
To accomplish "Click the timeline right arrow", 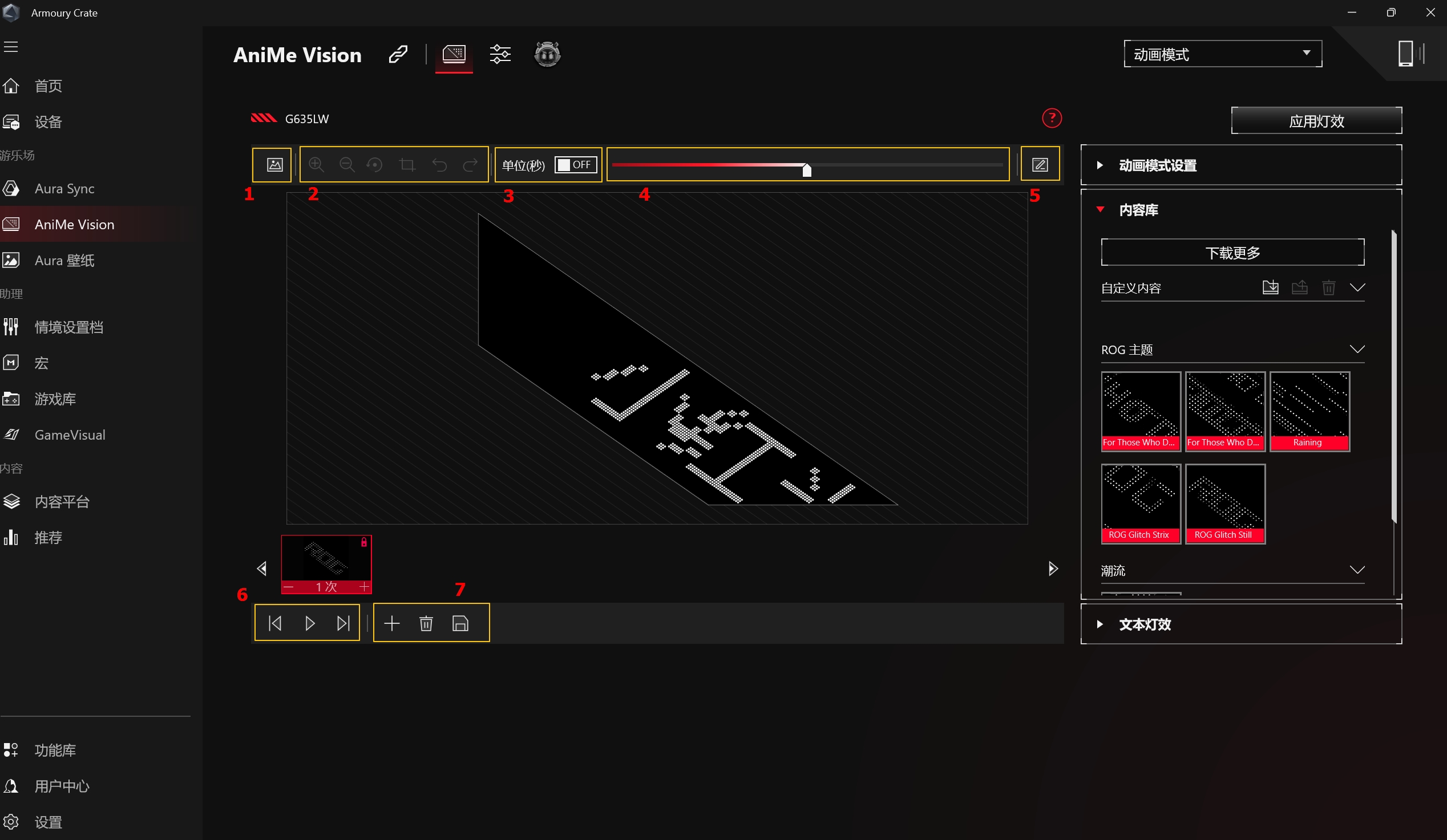I will click(x=1053, y=569).
